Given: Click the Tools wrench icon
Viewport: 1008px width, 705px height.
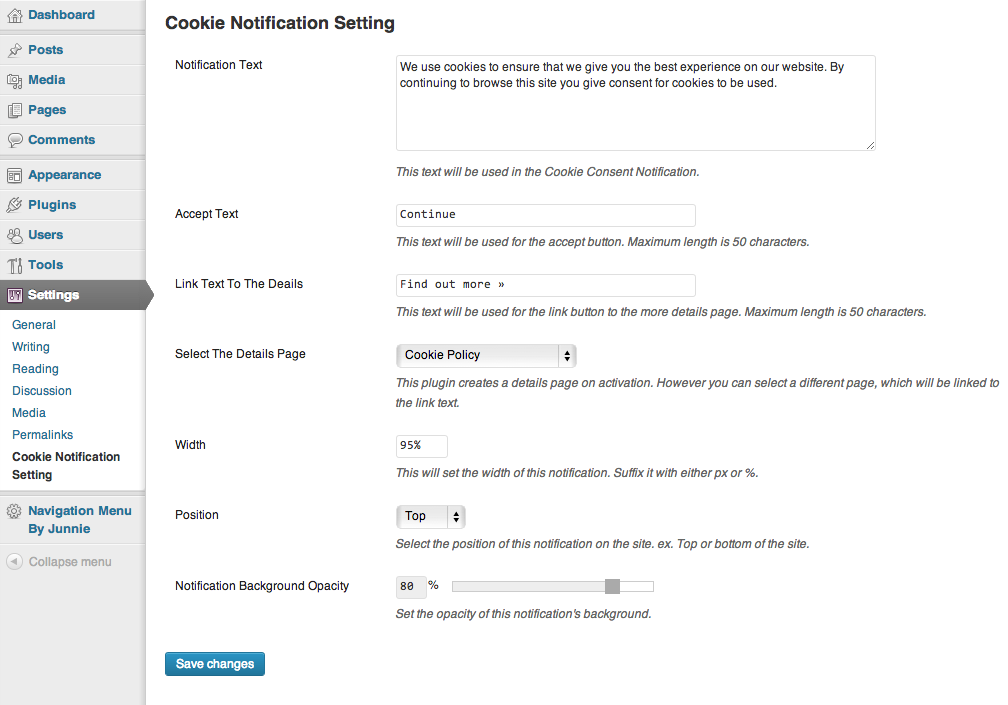Looking at the screenshot, I should pos(14,265).
